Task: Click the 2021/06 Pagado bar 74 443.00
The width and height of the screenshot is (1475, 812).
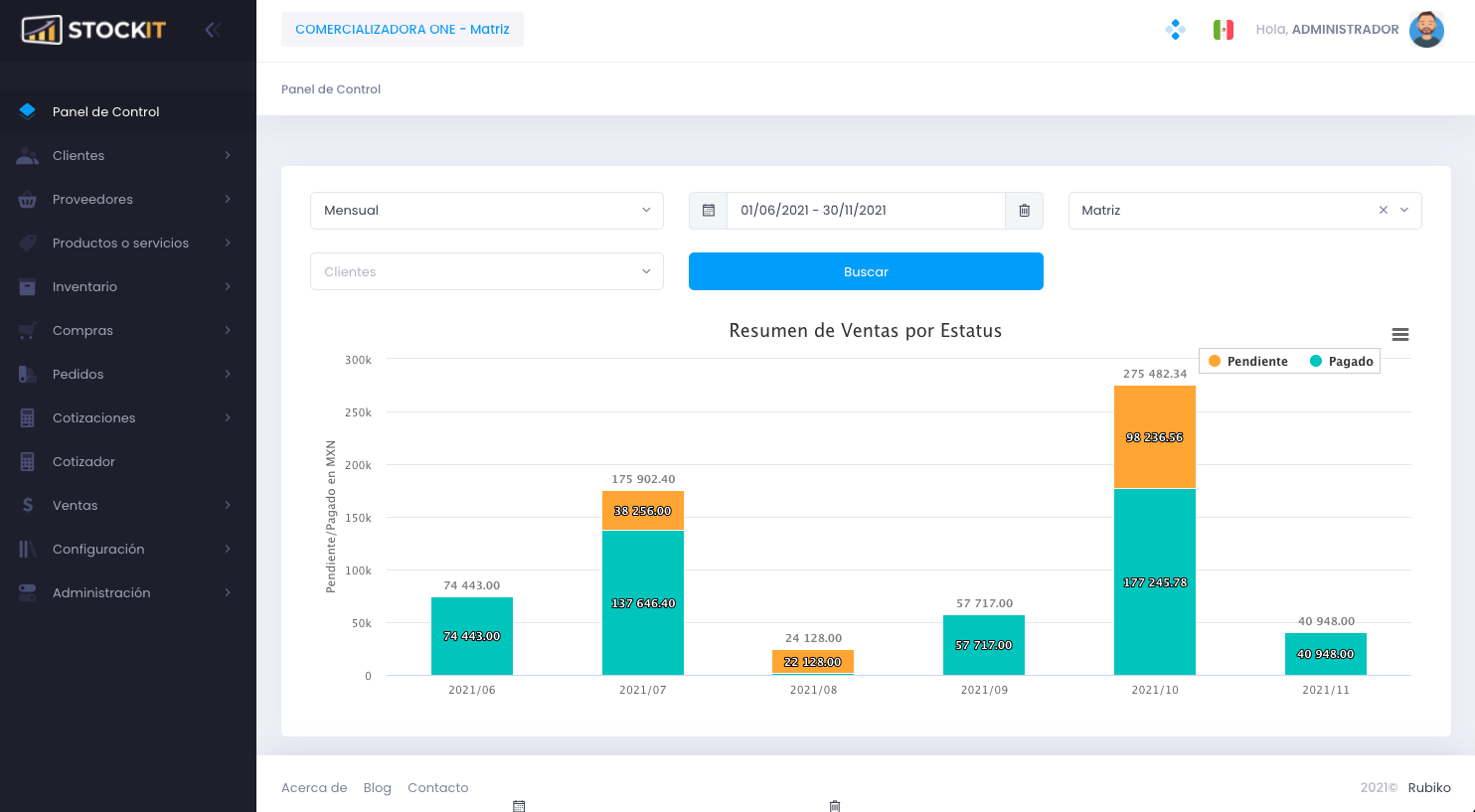Action: click(472, 636)
